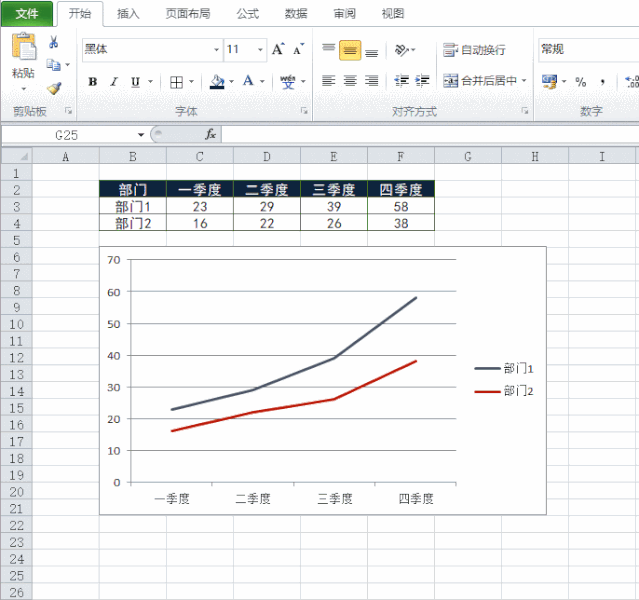639x600 pixels.
Task: Click the Copy icon
Action: (53, 64)
